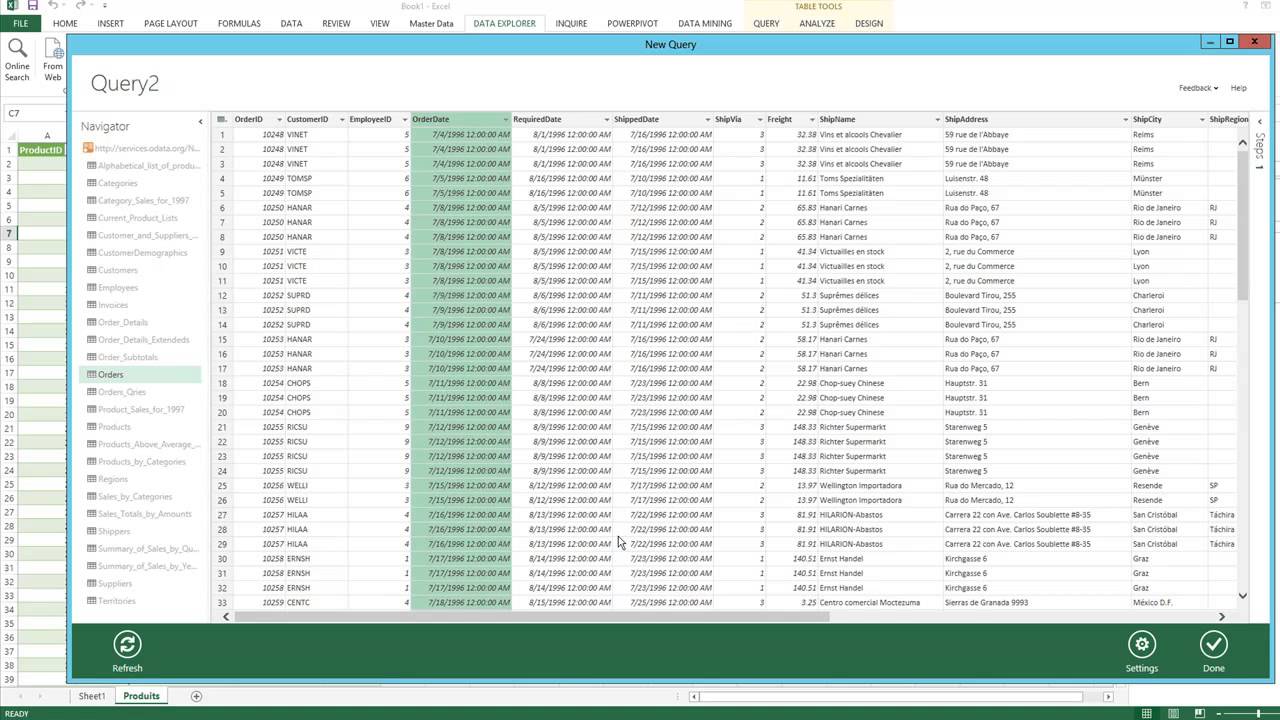Click the odata service source icon in Navigator

point(88,148)
